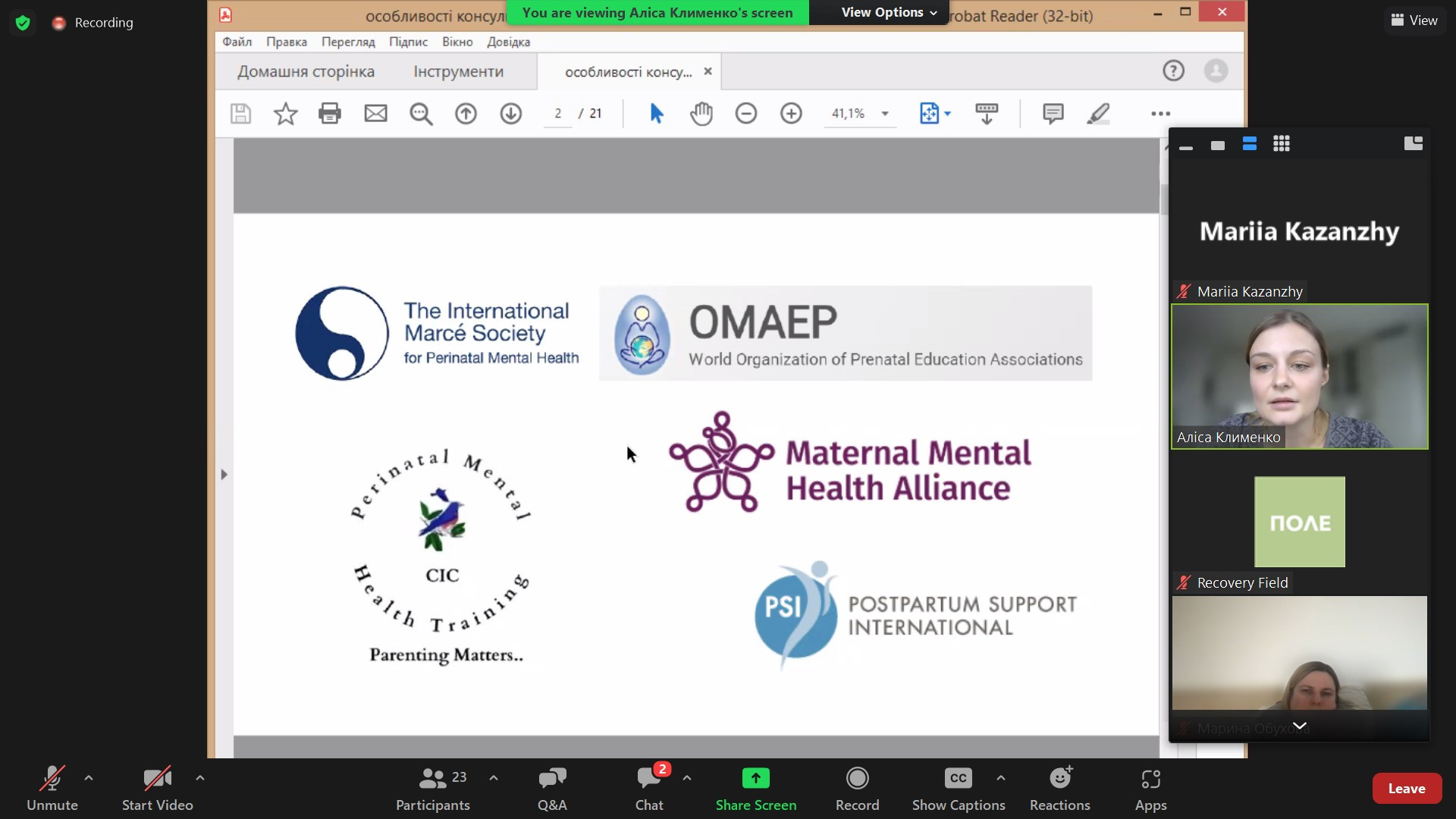Switch to gallery grid view in video panel
Viewport: 1456px width, 819px height.
click(1282, 144)
